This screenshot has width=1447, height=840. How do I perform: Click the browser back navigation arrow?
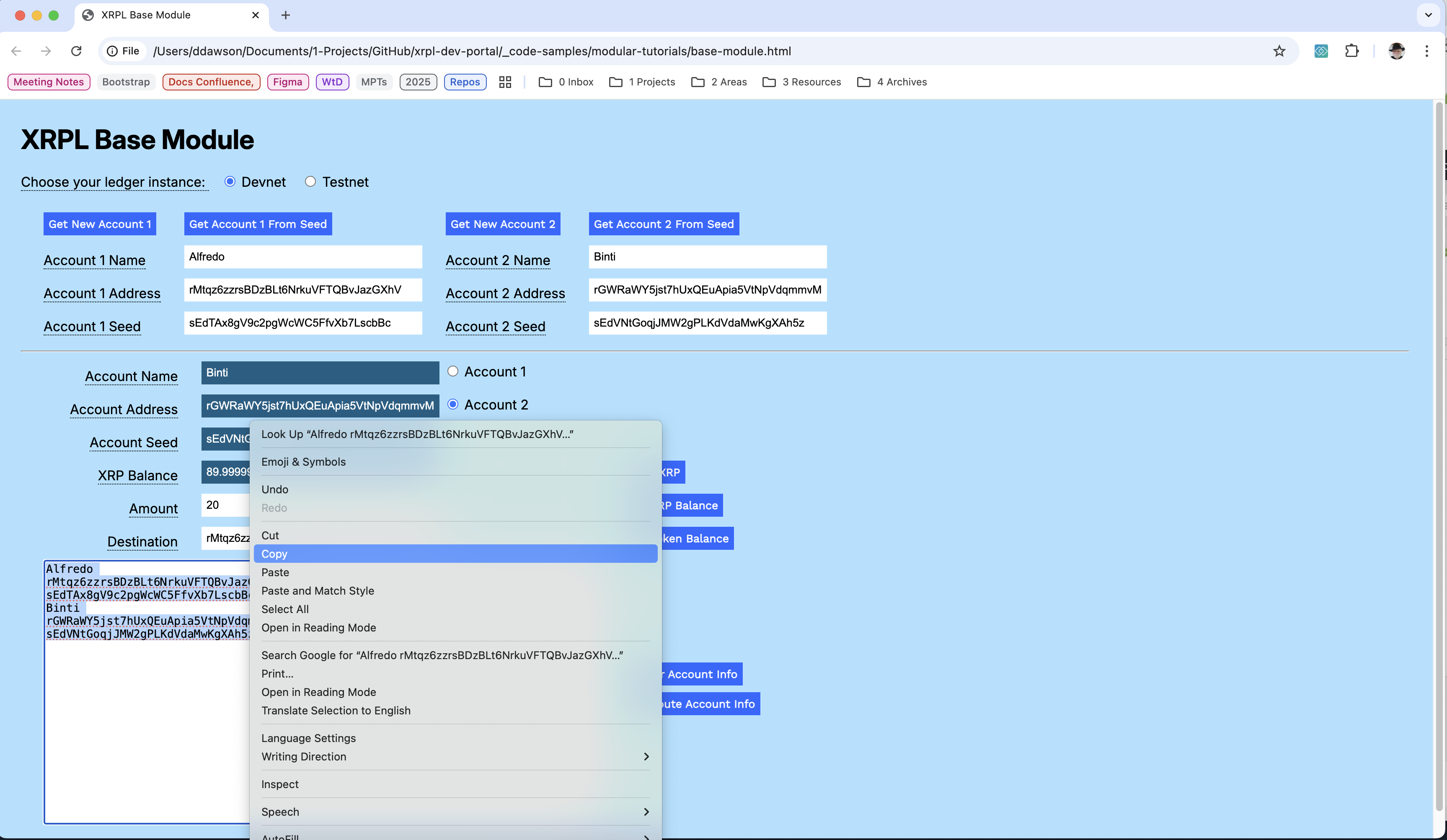click(16, 51)
